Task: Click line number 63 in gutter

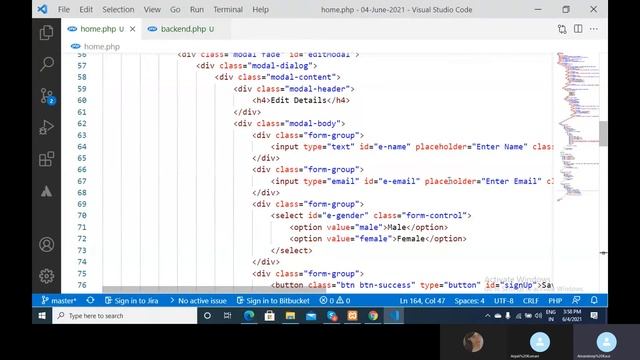Action: 82,135
